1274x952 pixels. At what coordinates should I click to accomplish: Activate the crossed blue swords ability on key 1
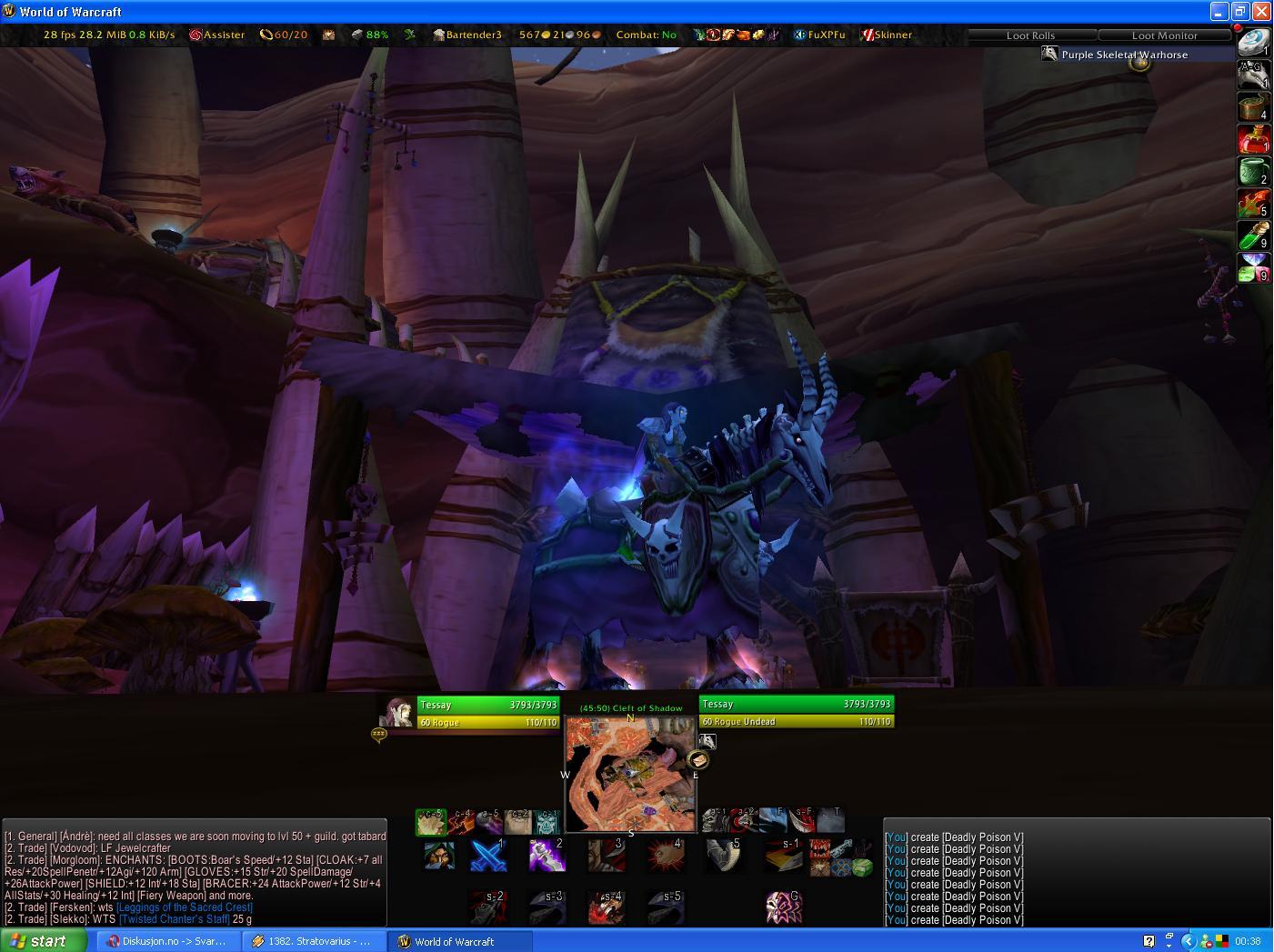click(x=488, y=856)
